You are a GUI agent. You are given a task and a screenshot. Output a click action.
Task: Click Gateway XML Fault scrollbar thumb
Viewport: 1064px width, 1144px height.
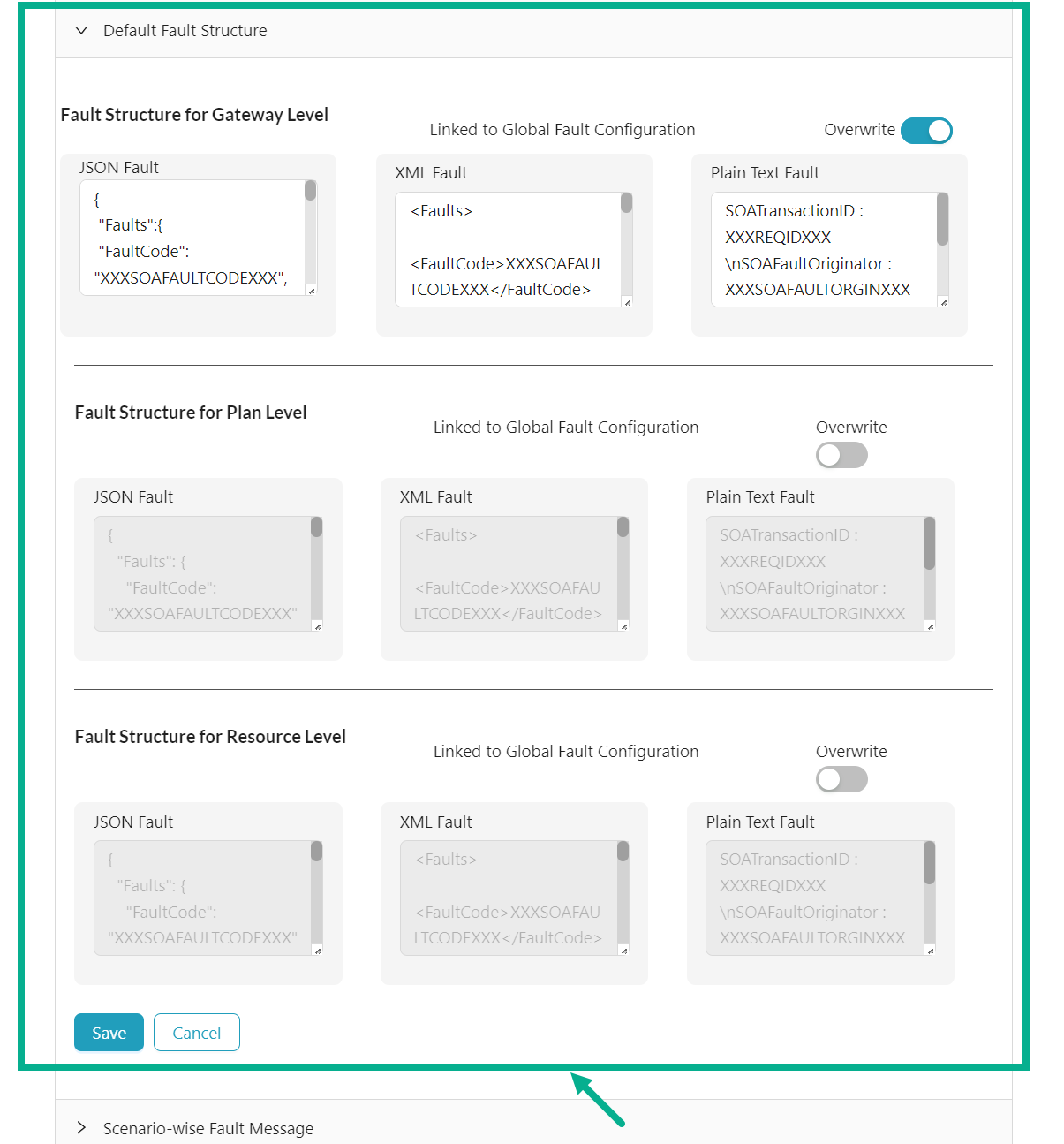click(x=626, y=203)
